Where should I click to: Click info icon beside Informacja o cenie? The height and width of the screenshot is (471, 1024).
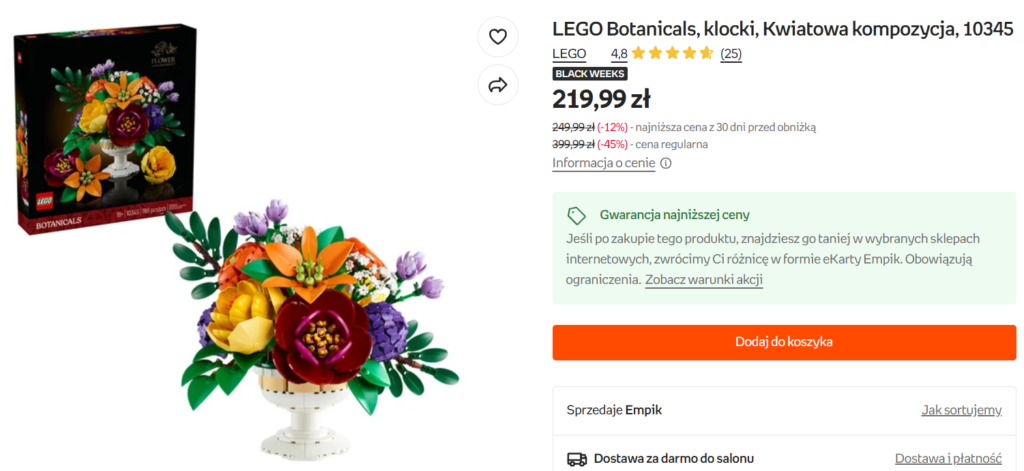tap(666, 163)
